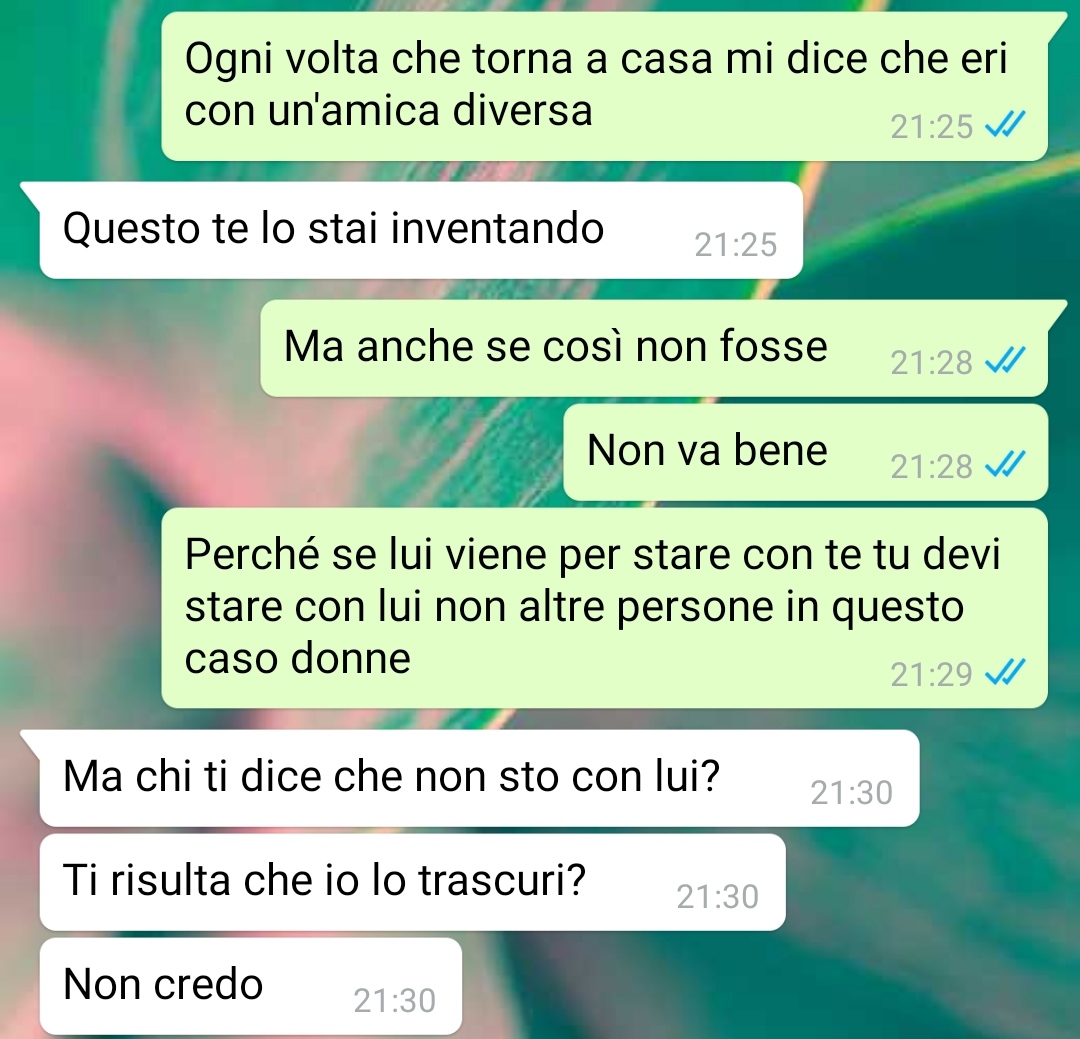Tap the read receipt ticks at 21:29
This screenshot has width=1080, height=1039.
click(1005, 672)
